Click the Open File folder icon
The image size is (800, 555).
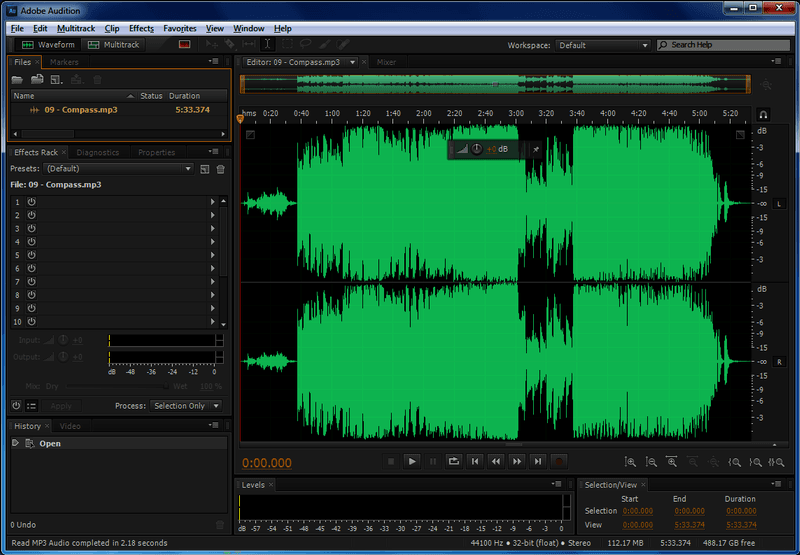point(17,80)
